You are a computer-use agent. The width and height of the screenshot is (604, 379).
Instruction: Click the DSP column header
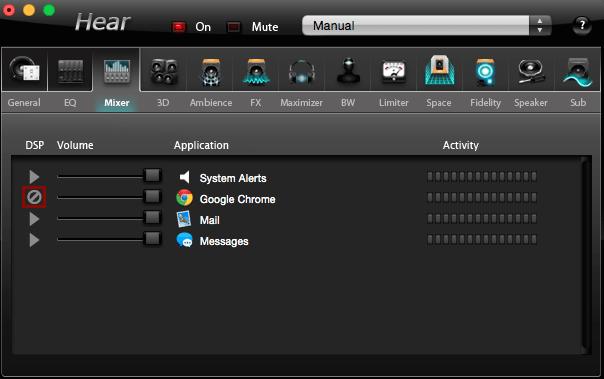tap(35, 145)
